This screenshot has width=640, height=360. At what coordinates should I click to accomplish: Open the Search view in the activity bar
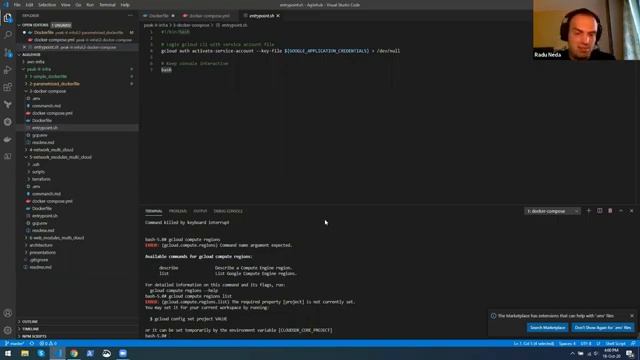click(x=8, y=35)
